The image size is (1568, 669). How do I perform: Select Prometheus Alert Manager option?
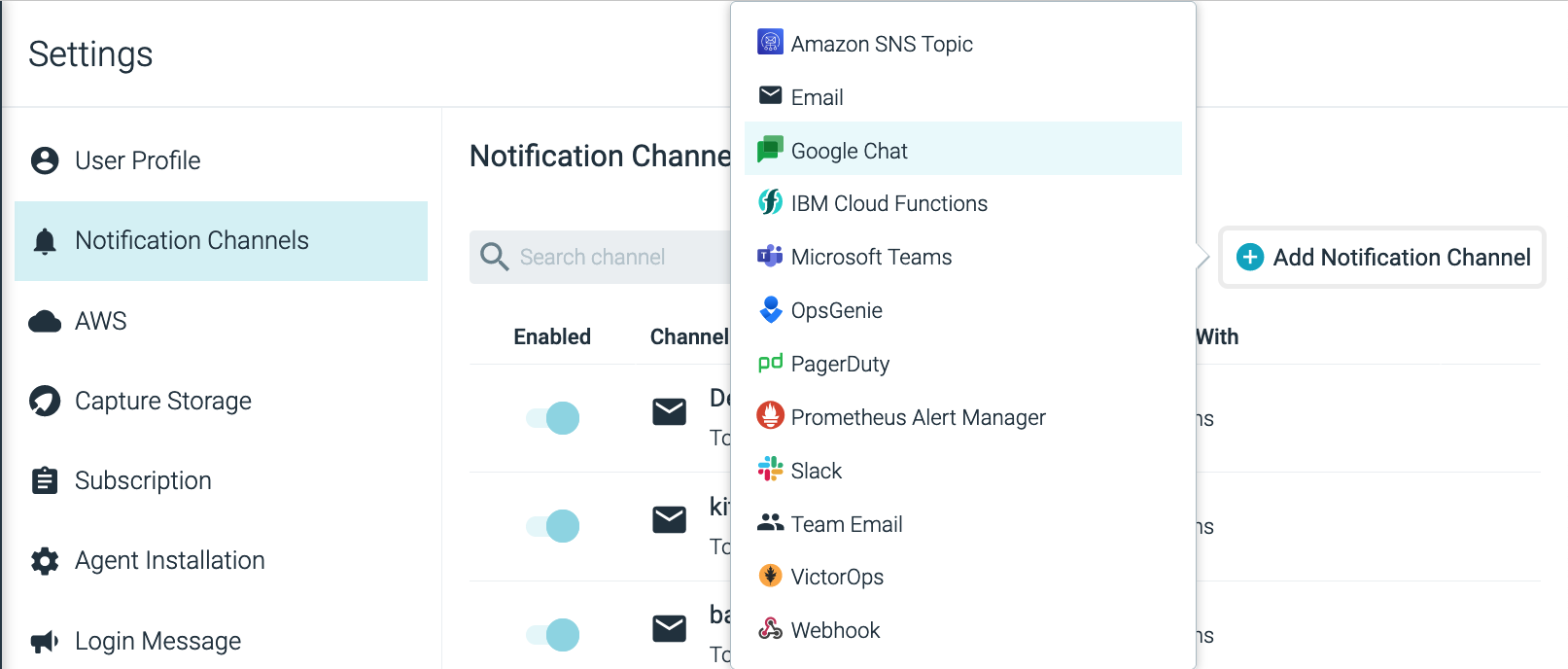coord(963,416)
